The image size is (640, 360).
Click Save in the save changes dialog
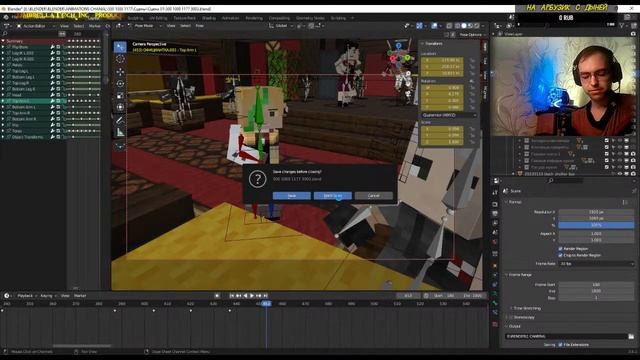(x=291, y=196)
